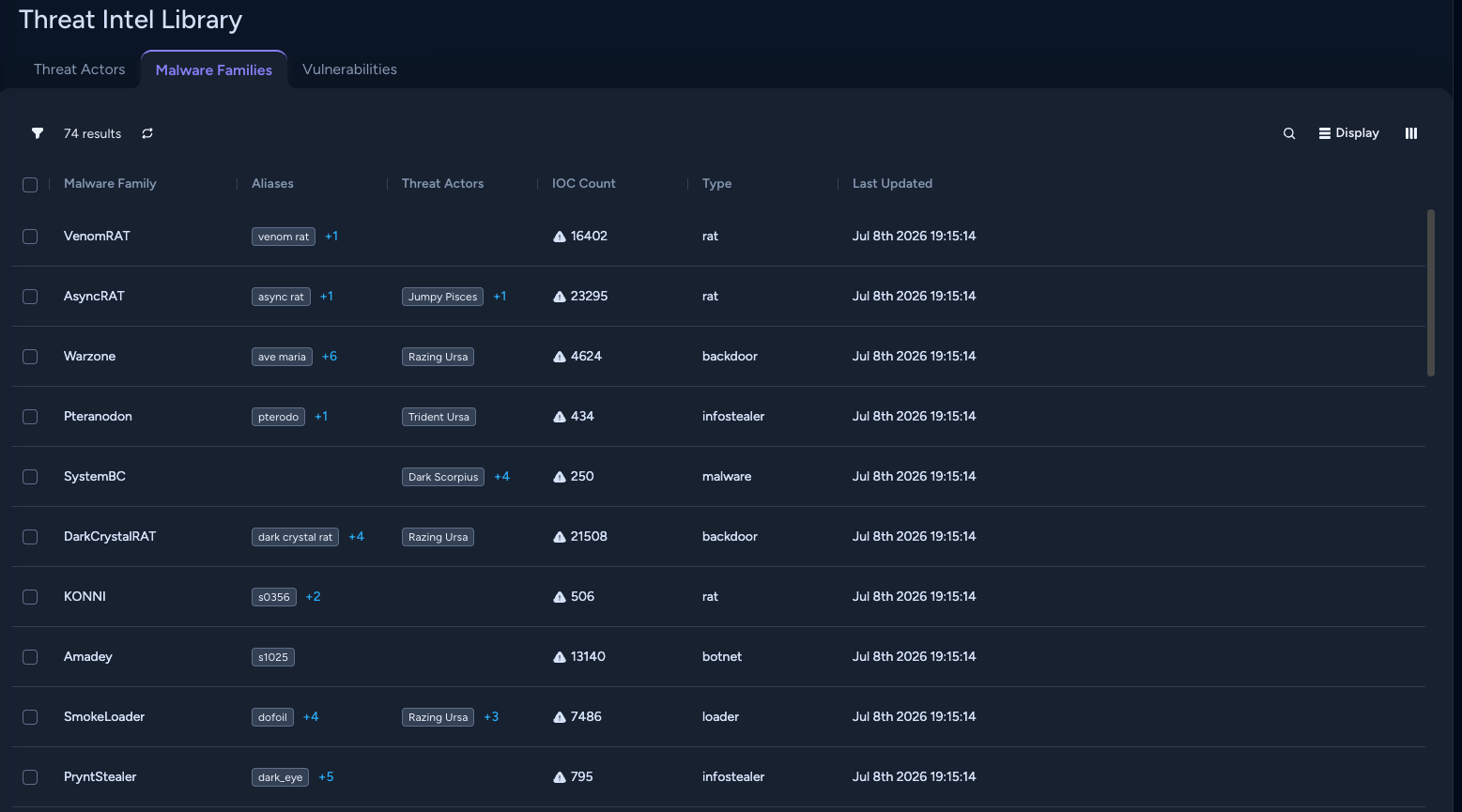Image resolution: width=1462 pixels, height=812 pixels.
Task: Expand +1 aliases next to pterodo
Action: coord(321,416)
